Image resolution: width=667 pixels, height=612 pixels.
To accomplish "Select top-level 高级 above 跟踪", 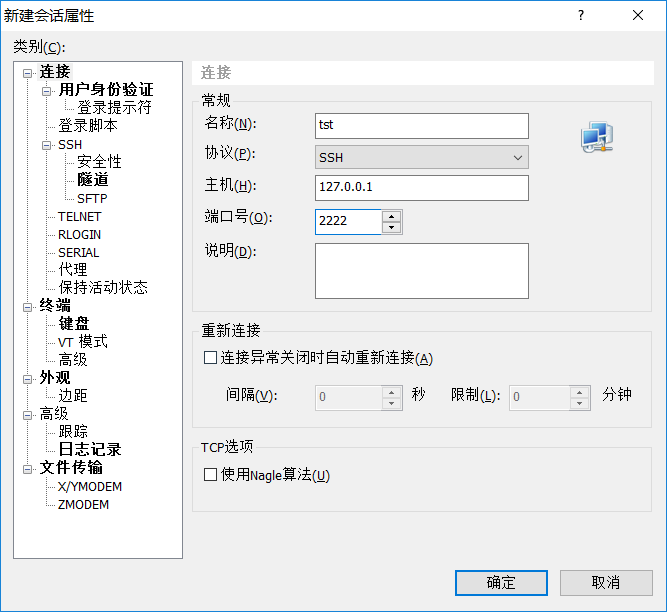I will pyautogui.click(x=54, y=414).
